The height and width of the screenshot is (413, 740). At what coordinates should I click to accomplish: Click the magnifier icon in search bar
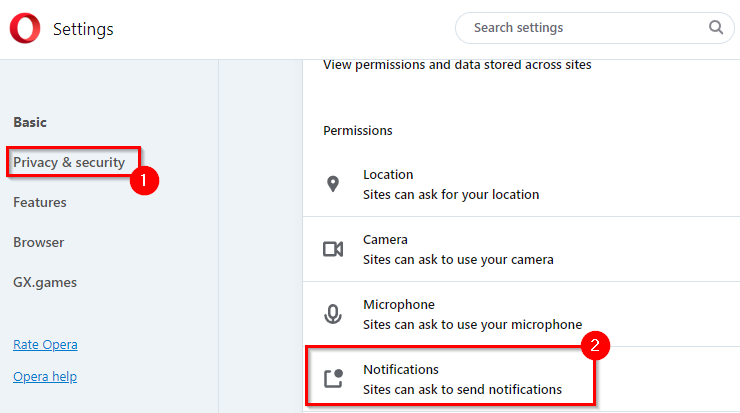715,28
